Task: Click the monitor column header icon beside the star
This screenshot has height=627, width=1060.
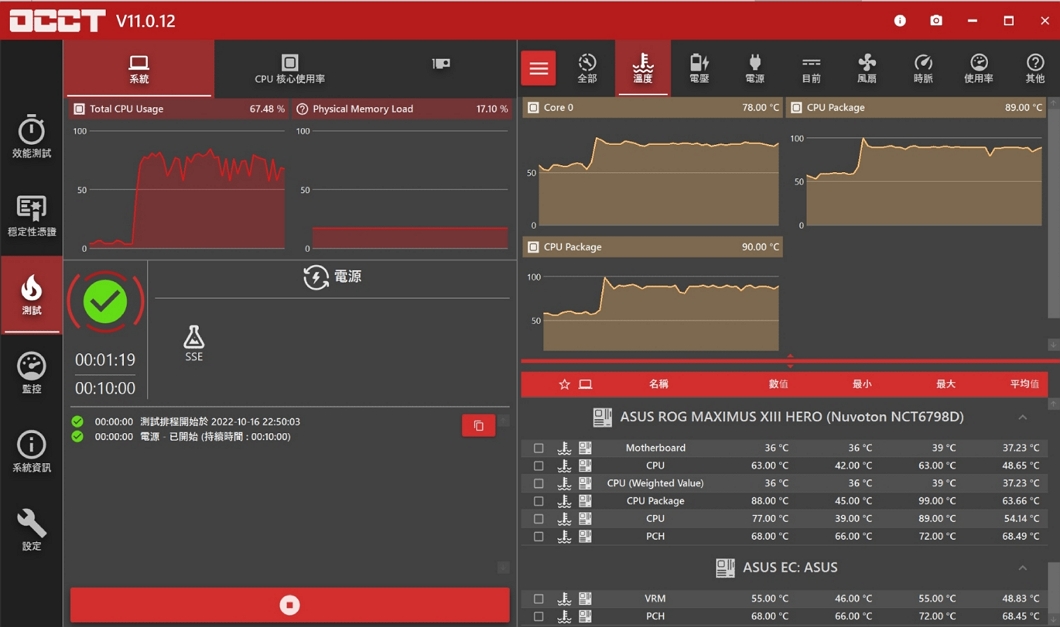Action: 585,384
